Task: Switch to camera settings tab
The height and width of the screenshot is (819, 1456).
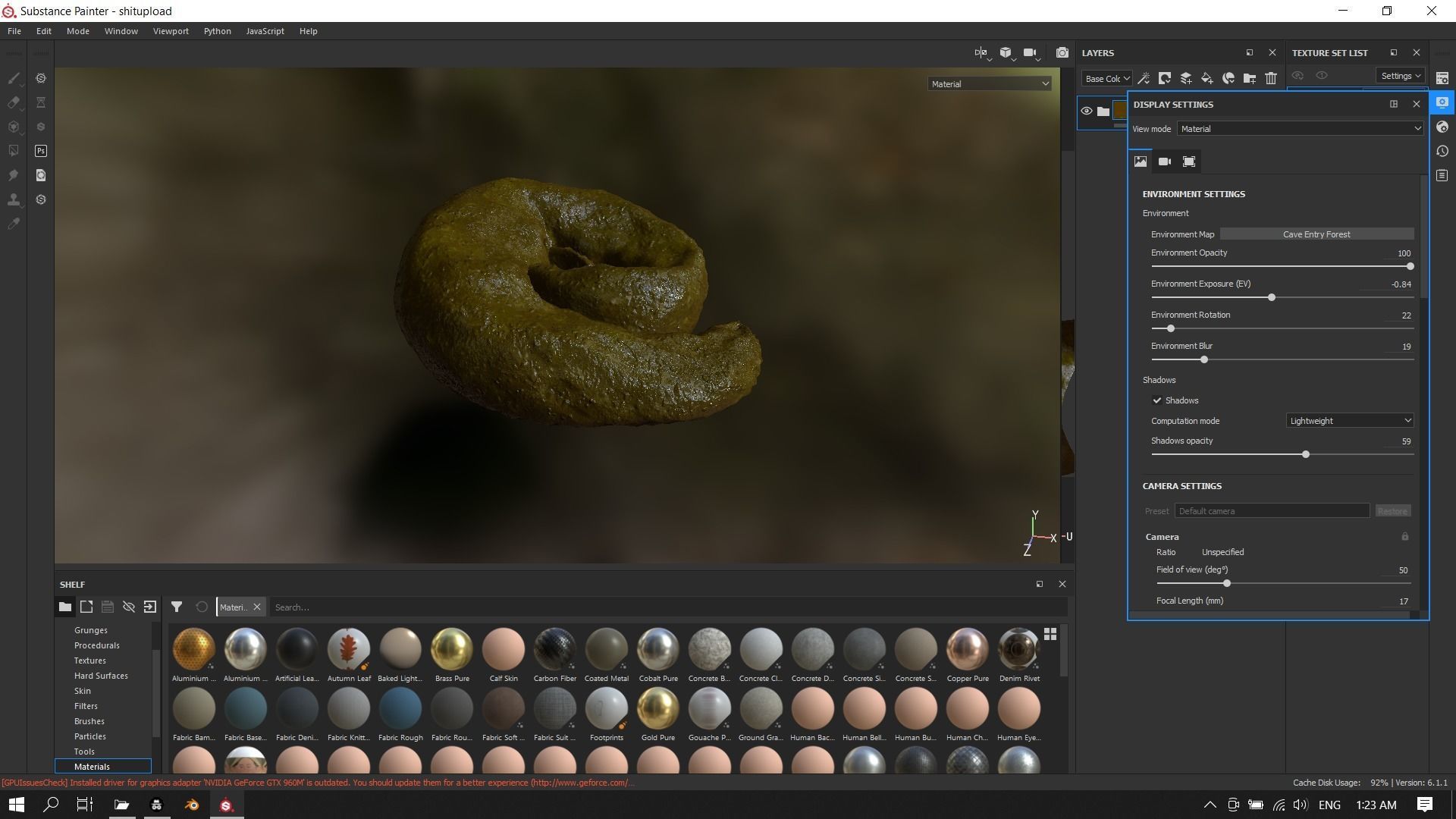Action: 1165,162
